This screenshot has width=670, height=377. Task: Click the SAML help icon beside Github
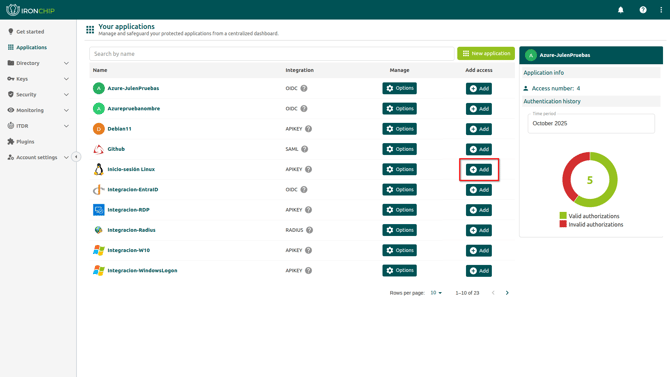pyautogui.click(x=304, y=149)
